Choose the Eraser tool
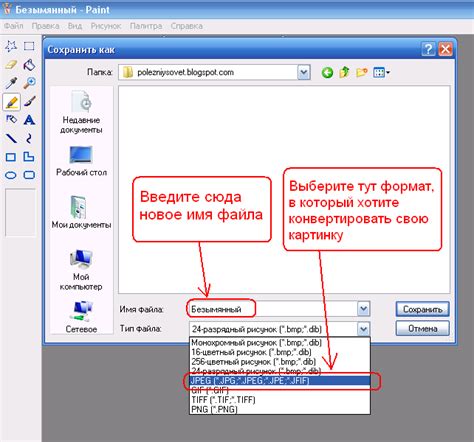 click(x=11, y=64)
